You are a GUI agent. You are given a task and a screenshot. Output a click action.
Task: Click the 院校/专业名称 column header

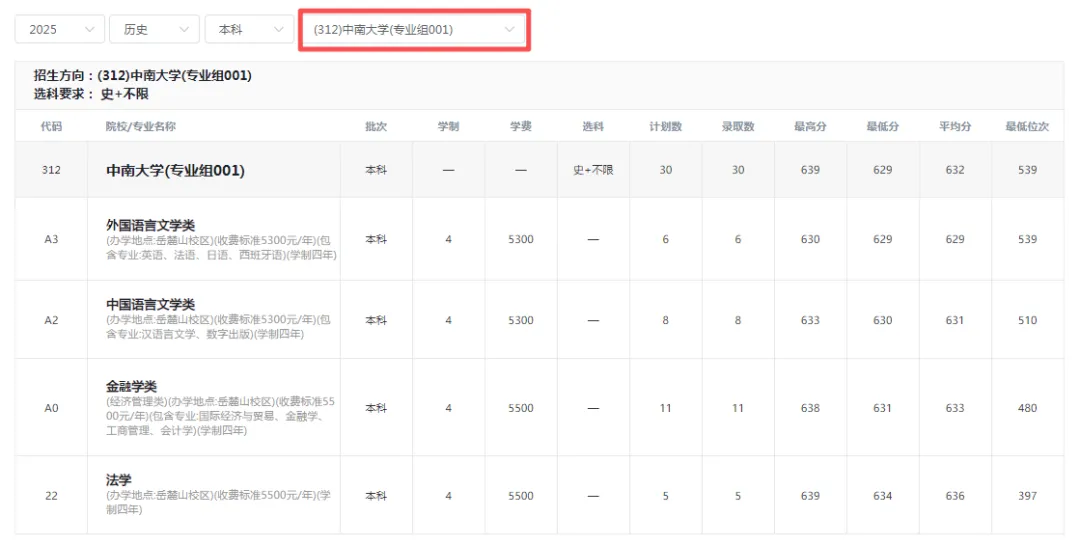[x=141, y=126]
